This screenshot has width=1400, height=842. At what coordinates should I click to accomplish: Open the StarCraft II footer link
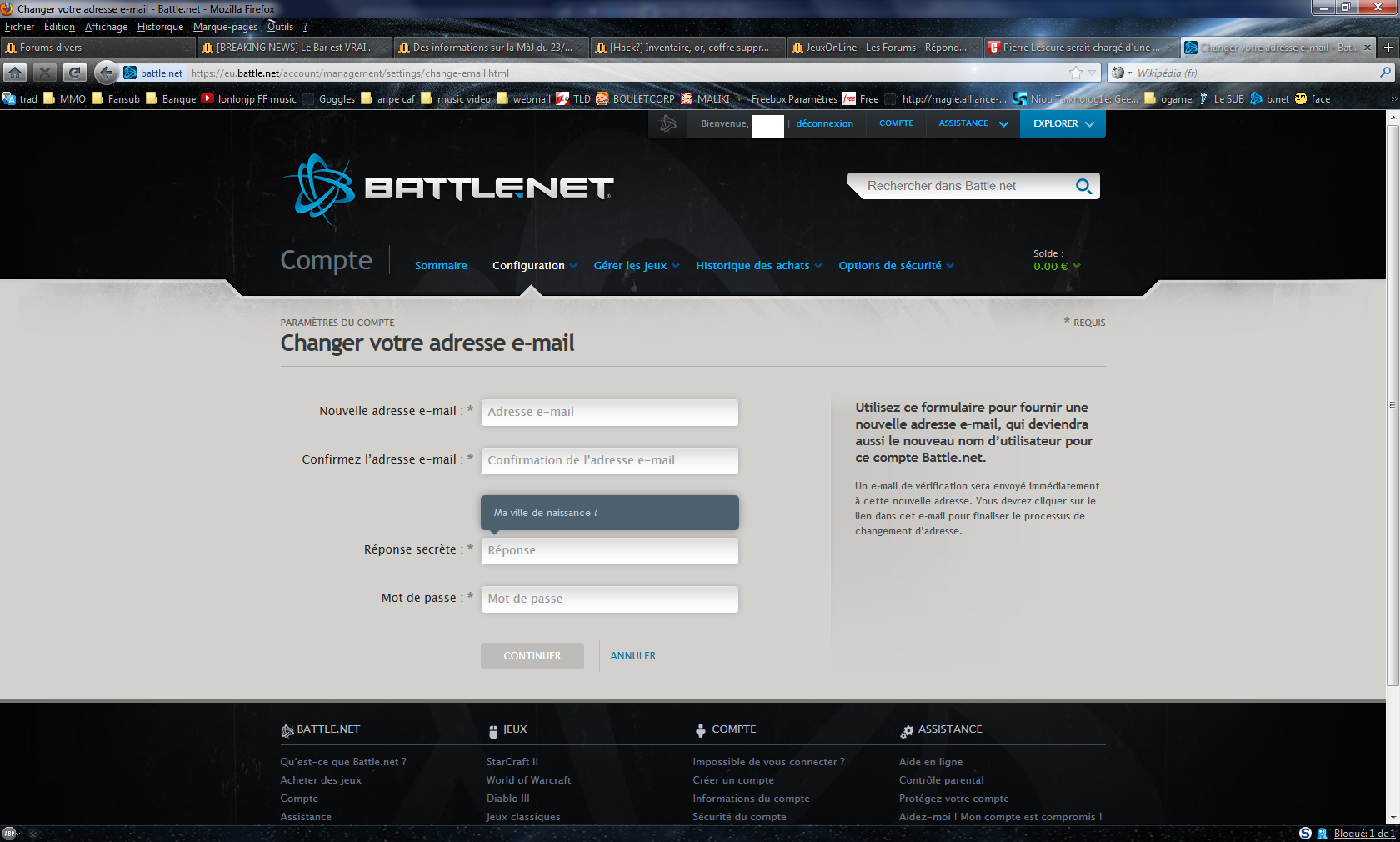512,762
